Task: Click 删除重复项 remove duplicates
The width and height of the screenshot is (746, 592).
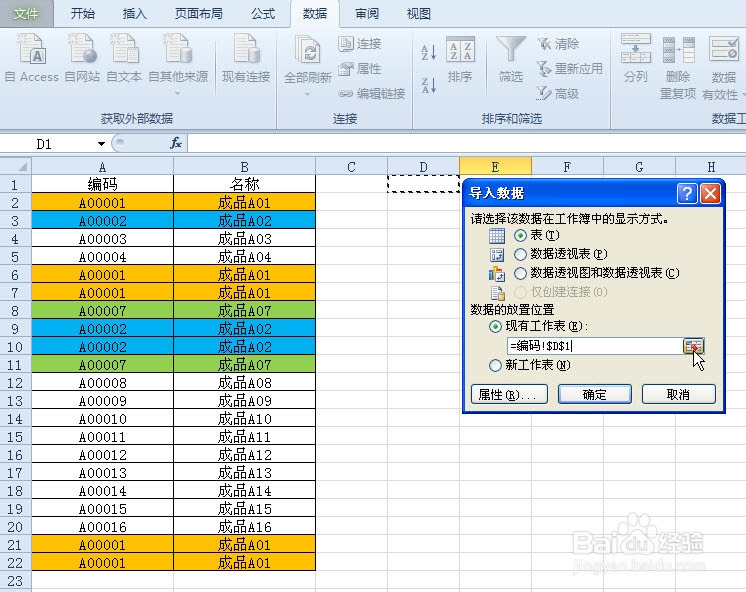Action: click(x=678, y=68)
